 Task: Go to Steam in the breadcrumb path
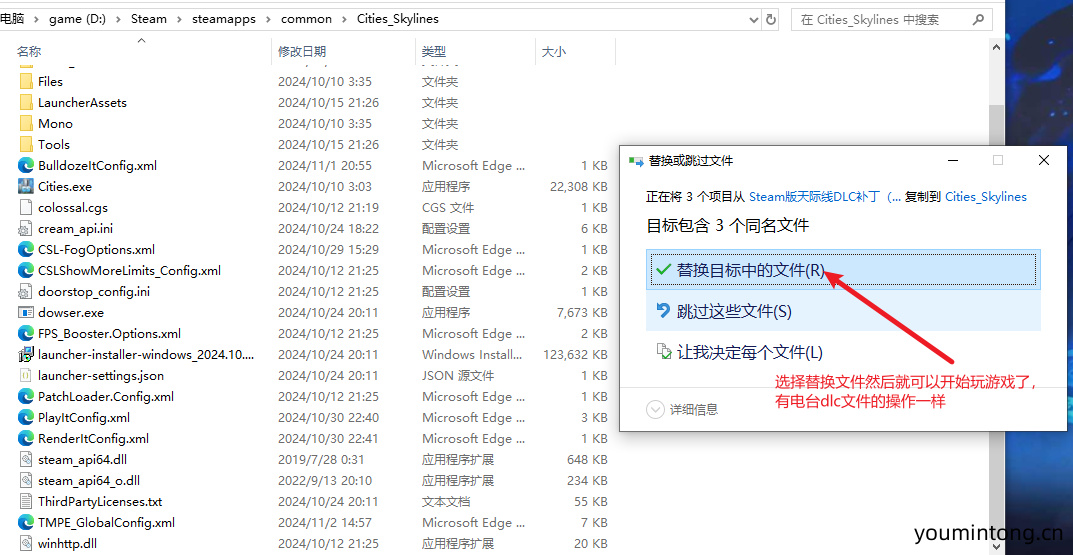pos(148,19)
